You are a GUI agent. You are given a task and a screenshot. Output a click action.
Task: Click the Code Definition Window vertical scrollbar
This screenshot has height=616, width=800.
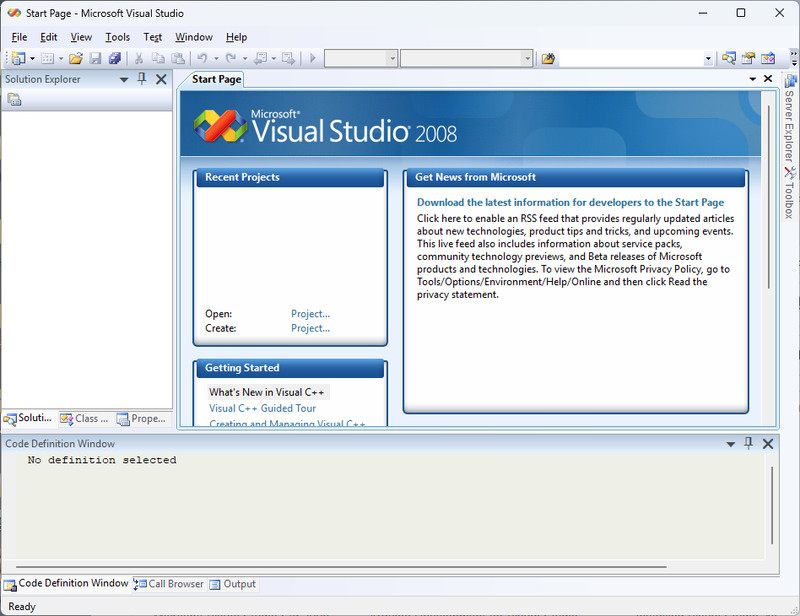pos(772,505)
